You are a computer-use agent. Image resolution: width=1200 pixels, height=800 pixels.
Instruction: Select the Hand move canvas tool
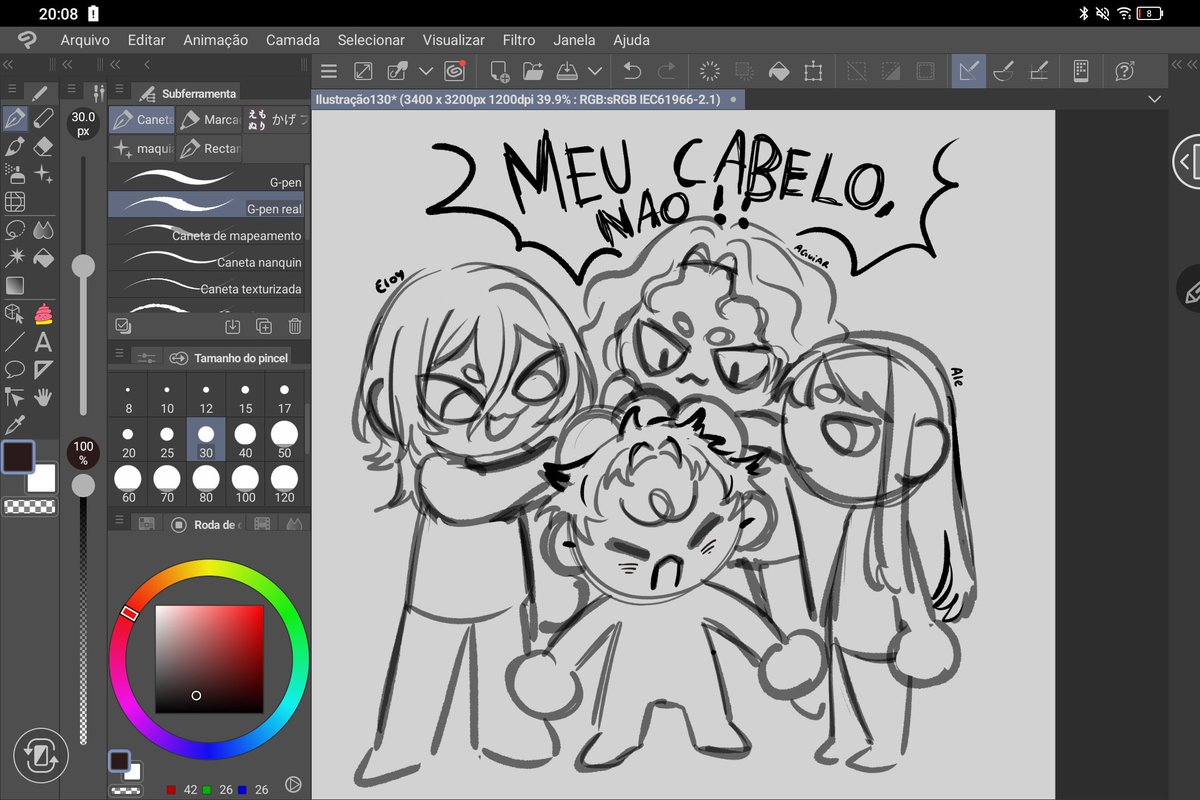pos(43,397)
